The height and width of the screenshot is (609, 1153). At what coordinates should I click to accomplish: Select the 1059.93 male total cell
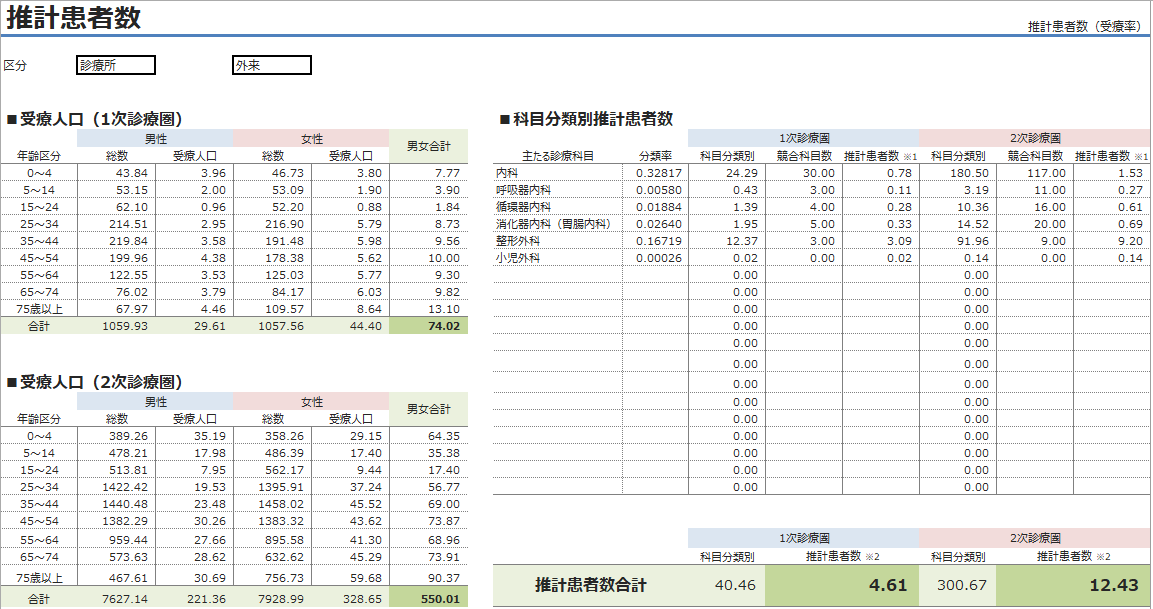pos(116,326)
